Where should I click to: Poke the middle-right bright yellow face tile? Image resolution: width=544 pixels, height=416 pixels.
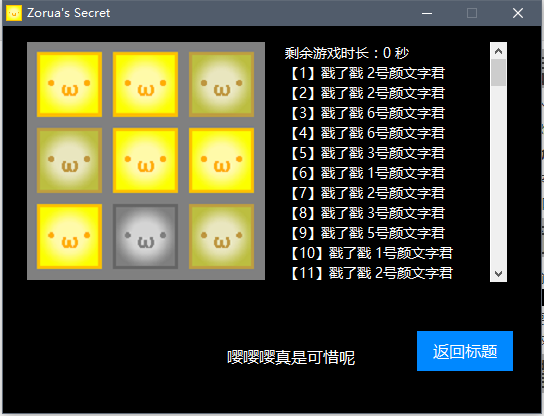pos(221,160)
